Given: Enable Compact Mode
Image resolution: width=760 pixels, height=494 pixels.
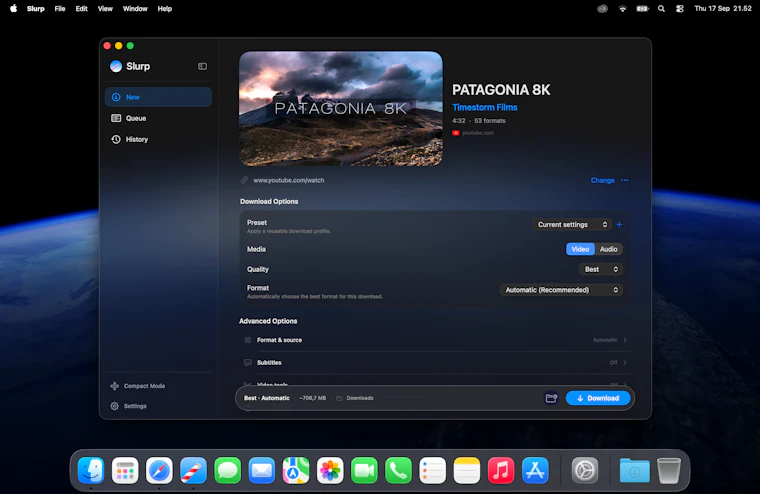Looking at the screenshot, I should pos(138,386).
